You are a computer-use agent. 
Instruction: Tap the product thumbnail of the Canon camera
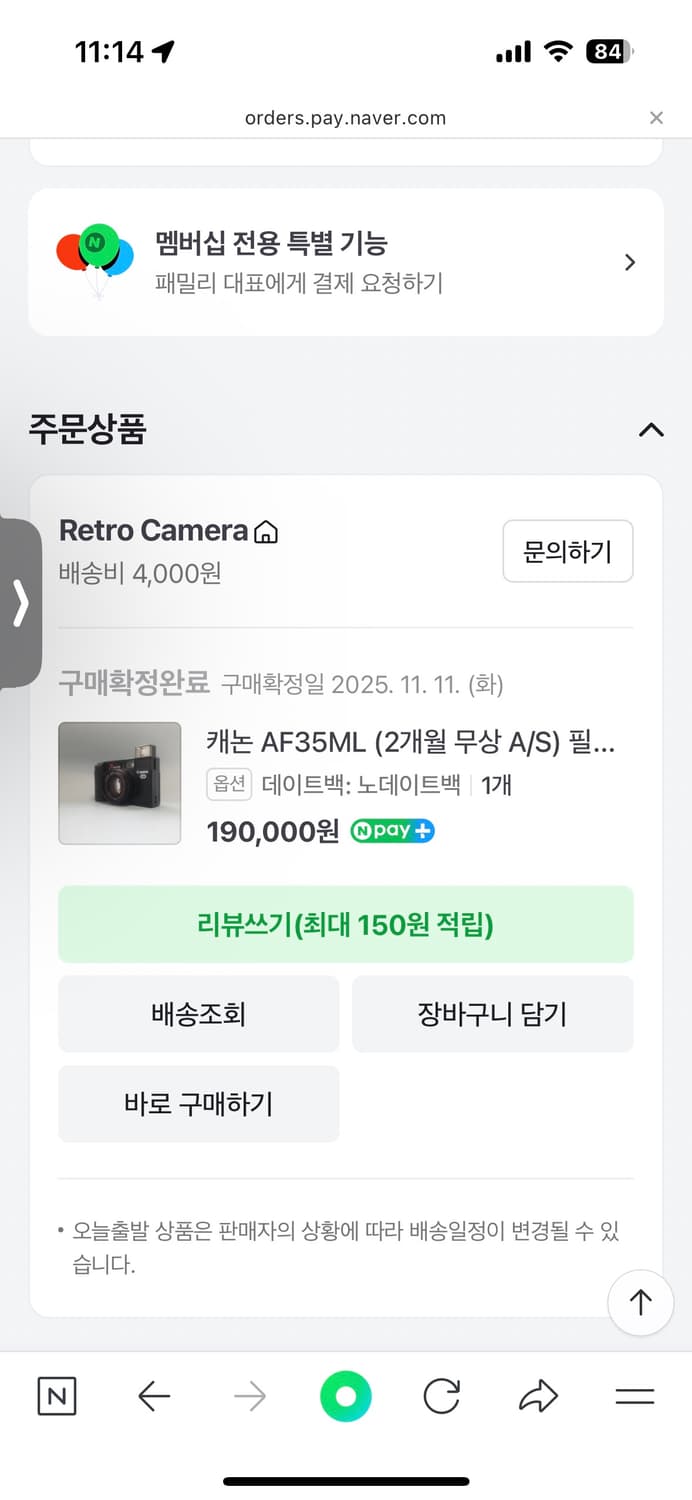click(x=119, y=782)
